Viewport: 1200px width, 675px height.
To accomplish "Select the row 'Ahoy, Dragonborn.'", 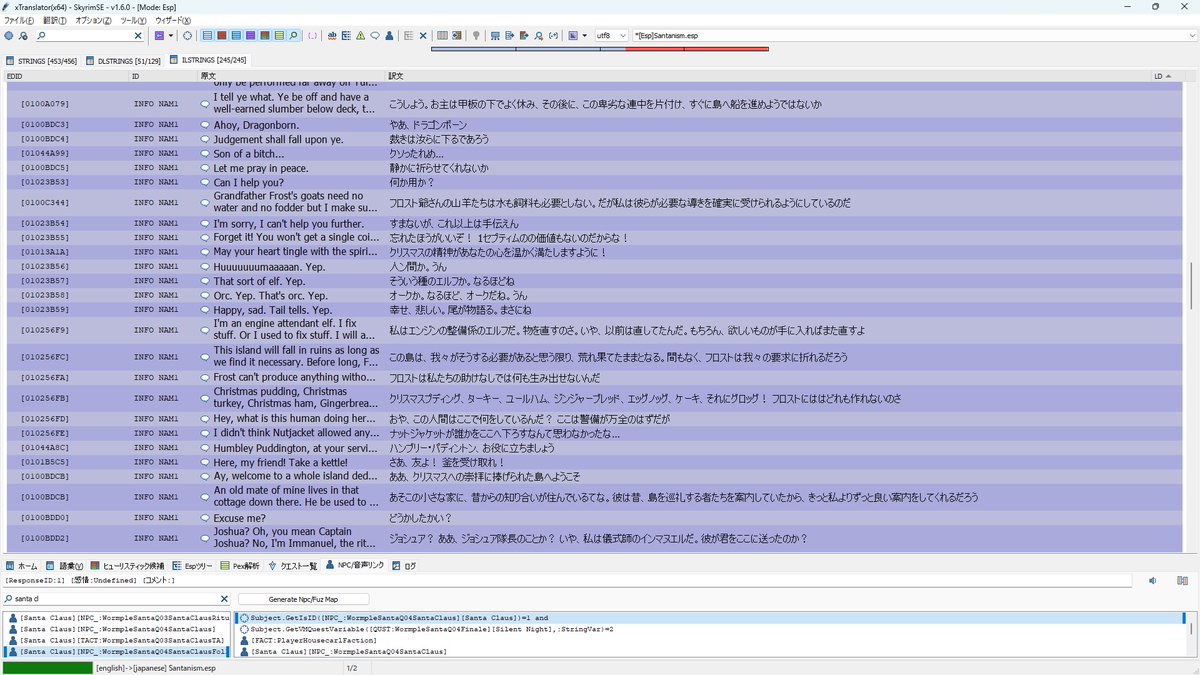I will tap(594, 124).
